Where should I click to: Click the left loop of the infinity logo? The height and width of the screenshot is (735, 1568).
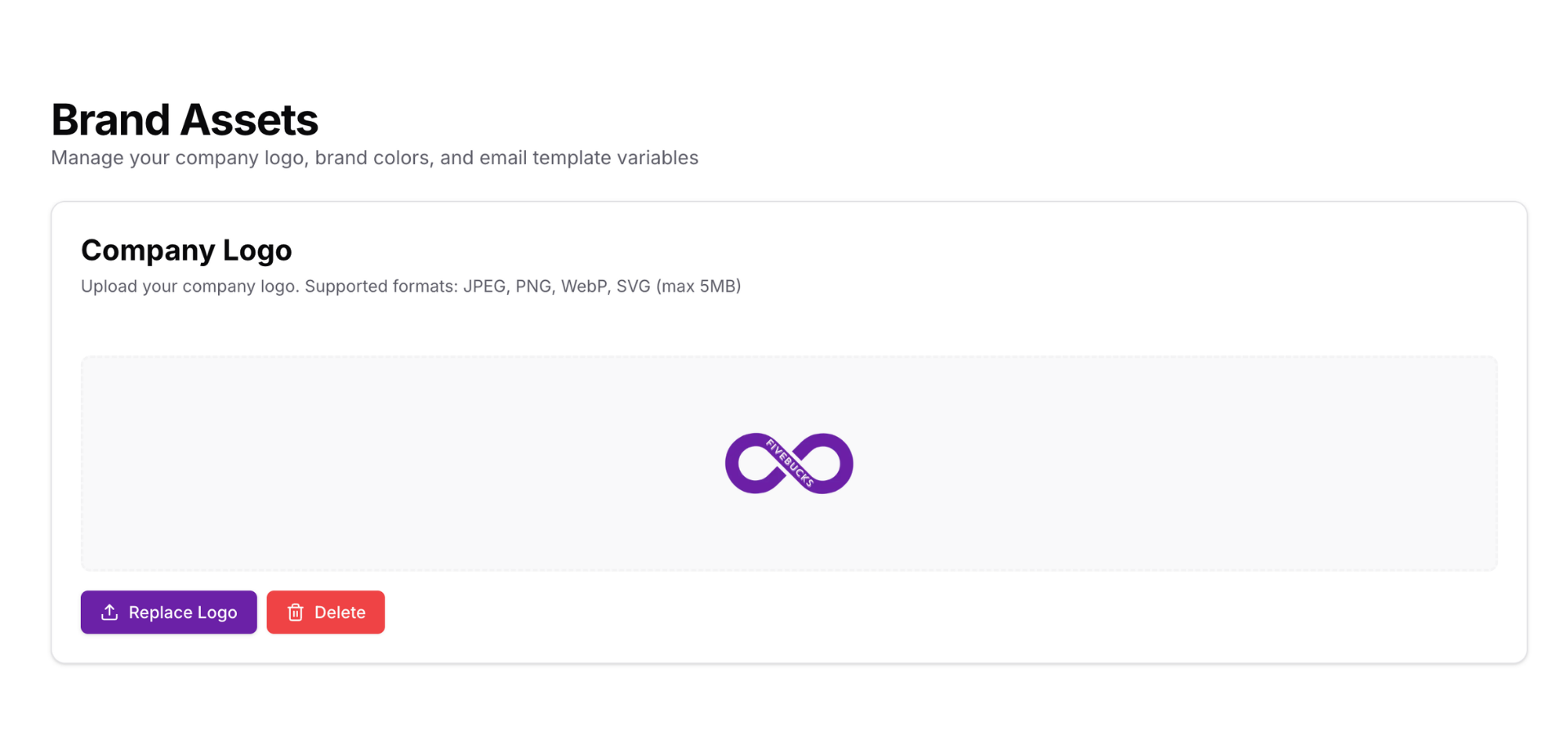[753, 463]
